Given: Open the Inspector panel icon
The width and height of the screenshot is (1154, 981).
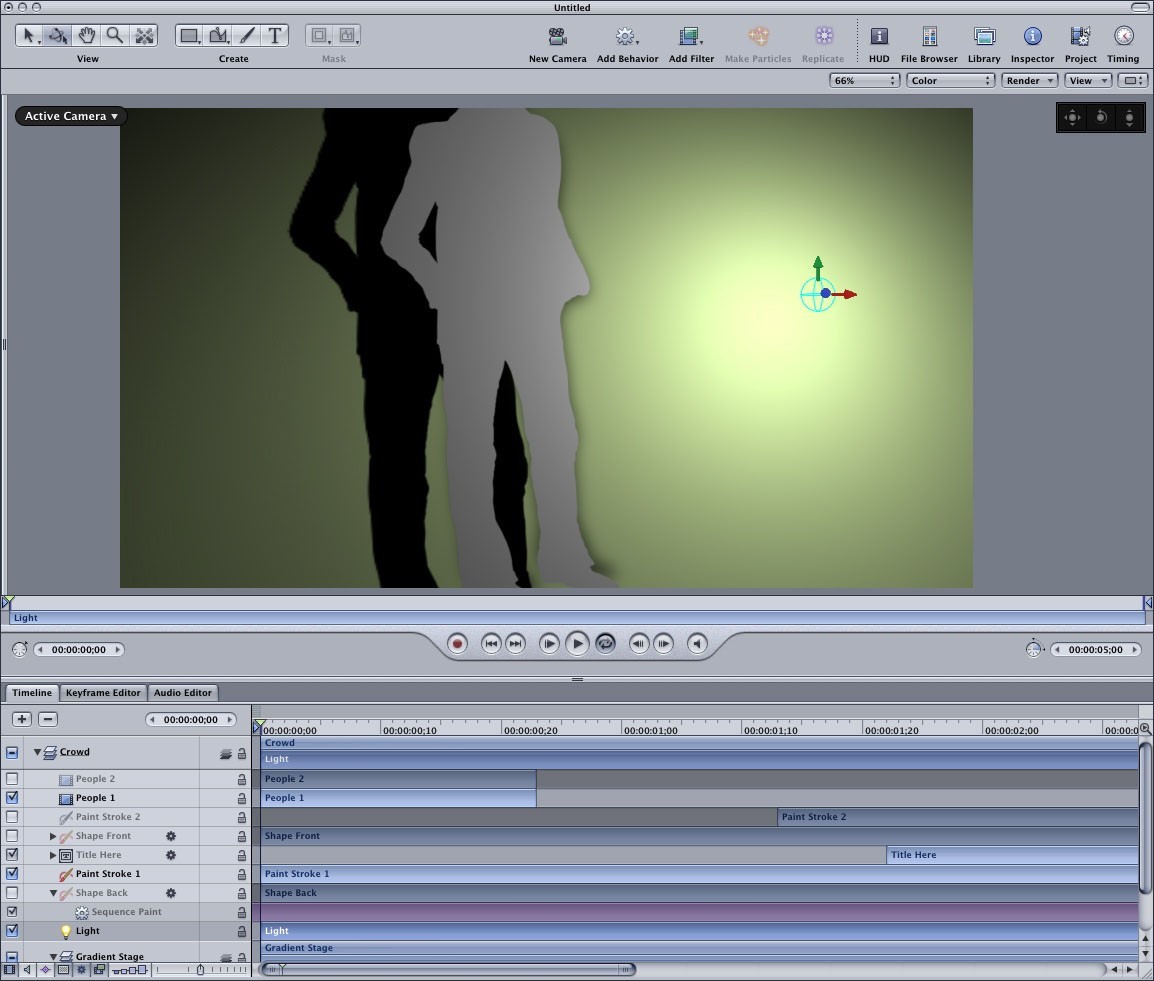Looking at the screenshot, I should (x=1032, y=36).
